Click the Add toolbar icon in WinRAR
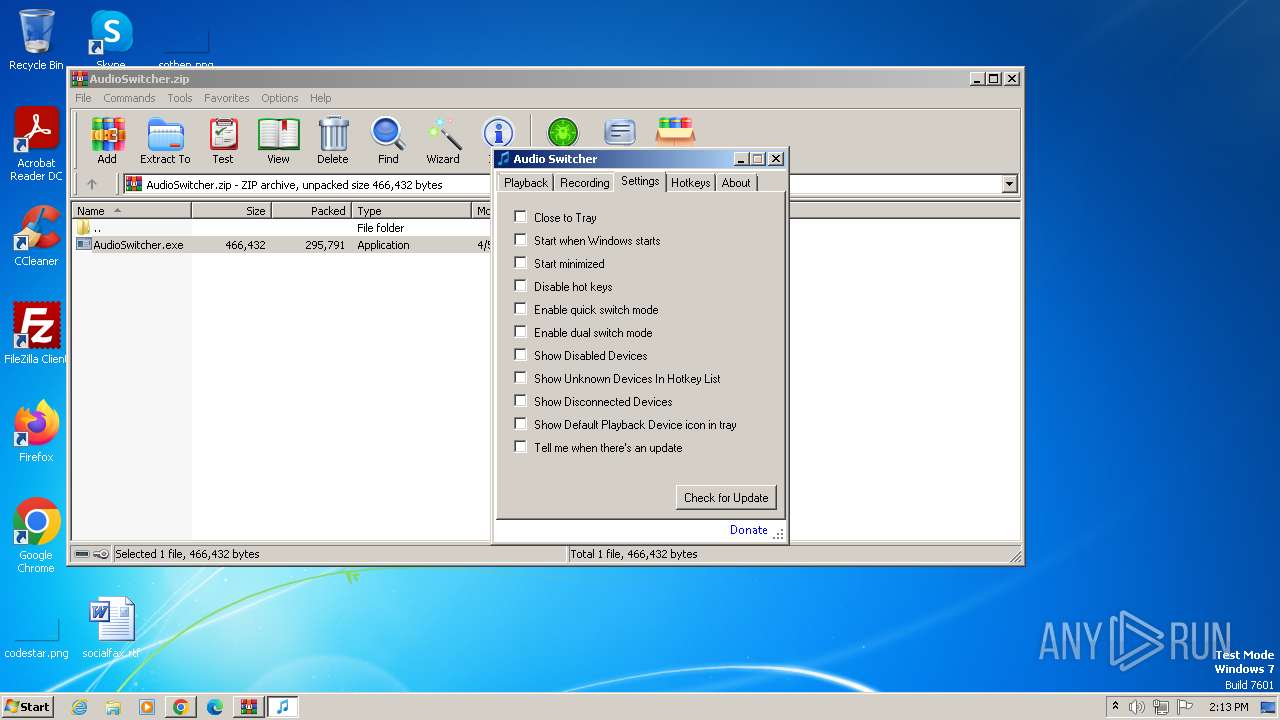This screenshot has height=720, width=1280. point(107,140)
